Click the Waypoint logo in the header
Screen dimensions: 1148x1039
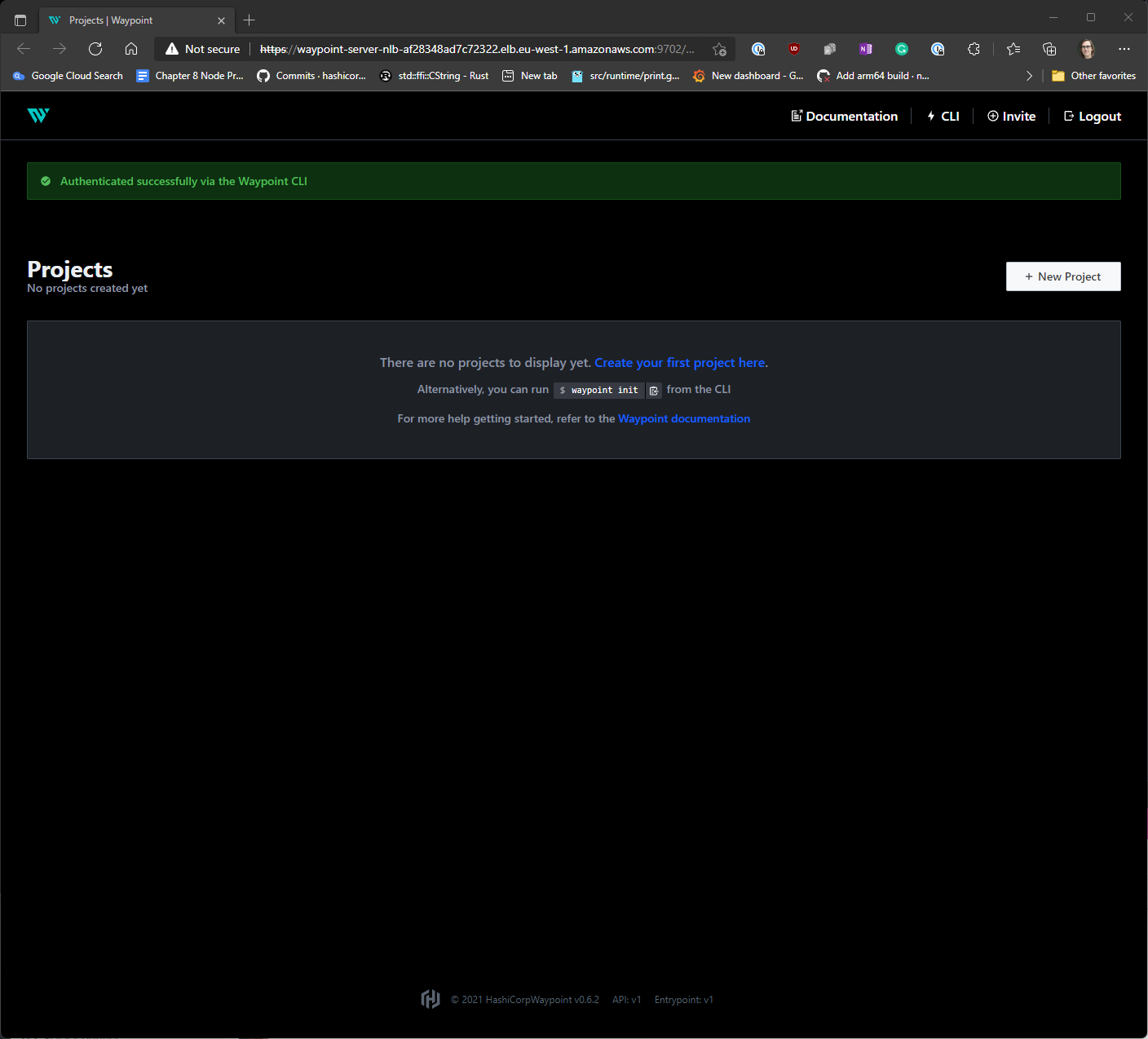pyautogui.click(x=38, y=116)
